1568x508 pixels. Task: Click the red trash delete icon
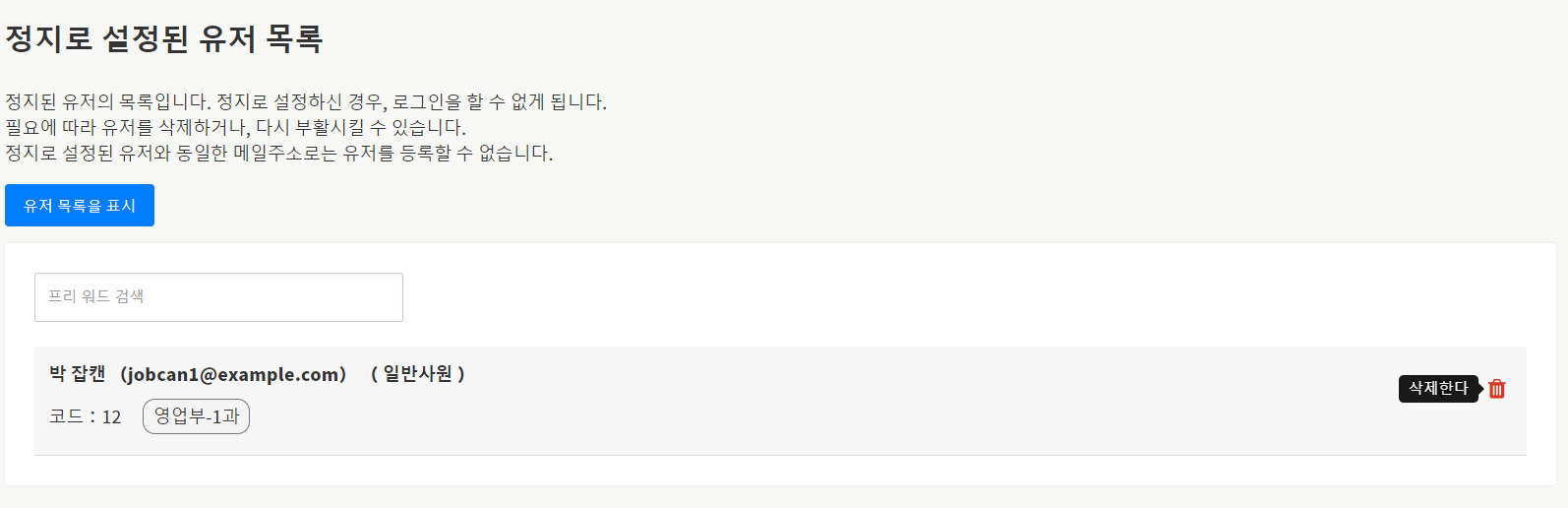[1496, 389]
